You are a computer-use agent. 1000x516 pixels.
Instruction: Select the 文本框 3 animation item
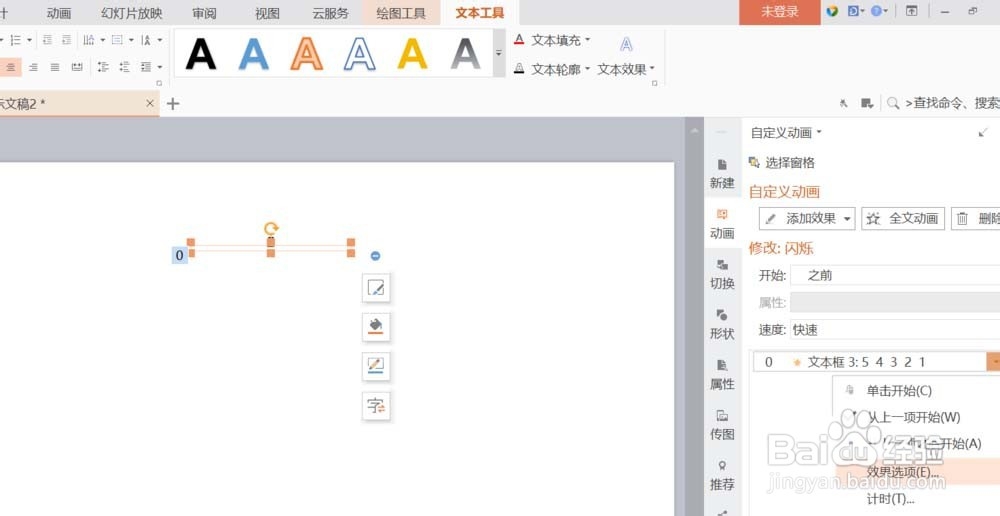tap(870, 362)
